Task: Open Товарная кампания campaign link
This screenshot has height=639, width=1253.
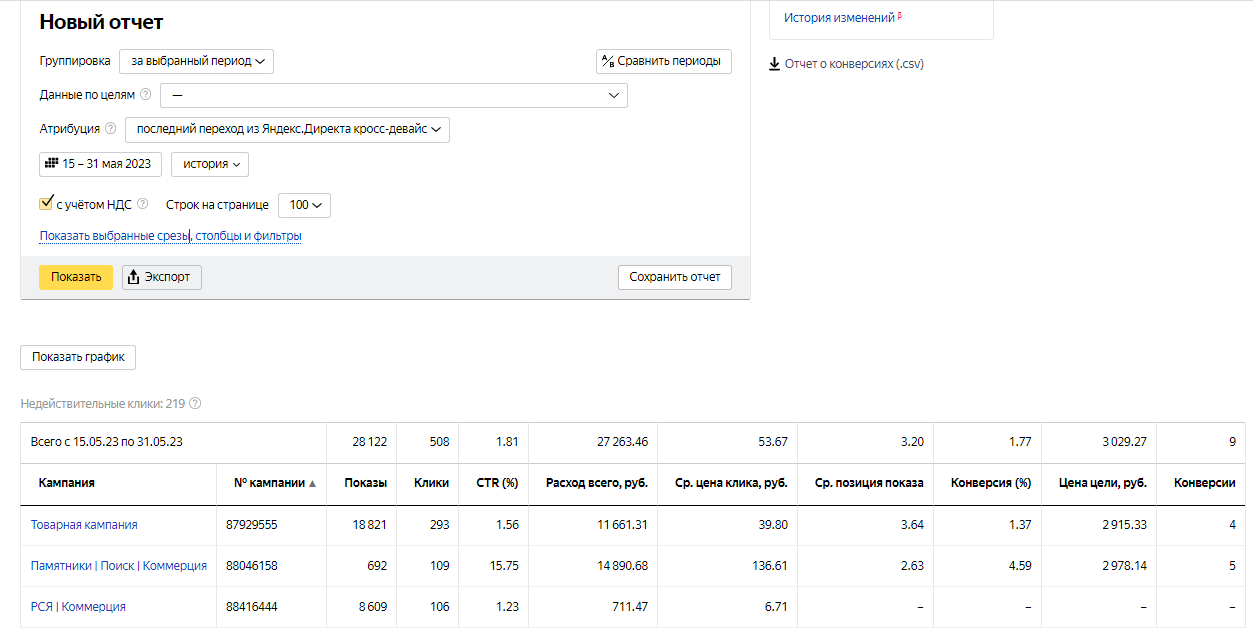Action: [84, 525]
